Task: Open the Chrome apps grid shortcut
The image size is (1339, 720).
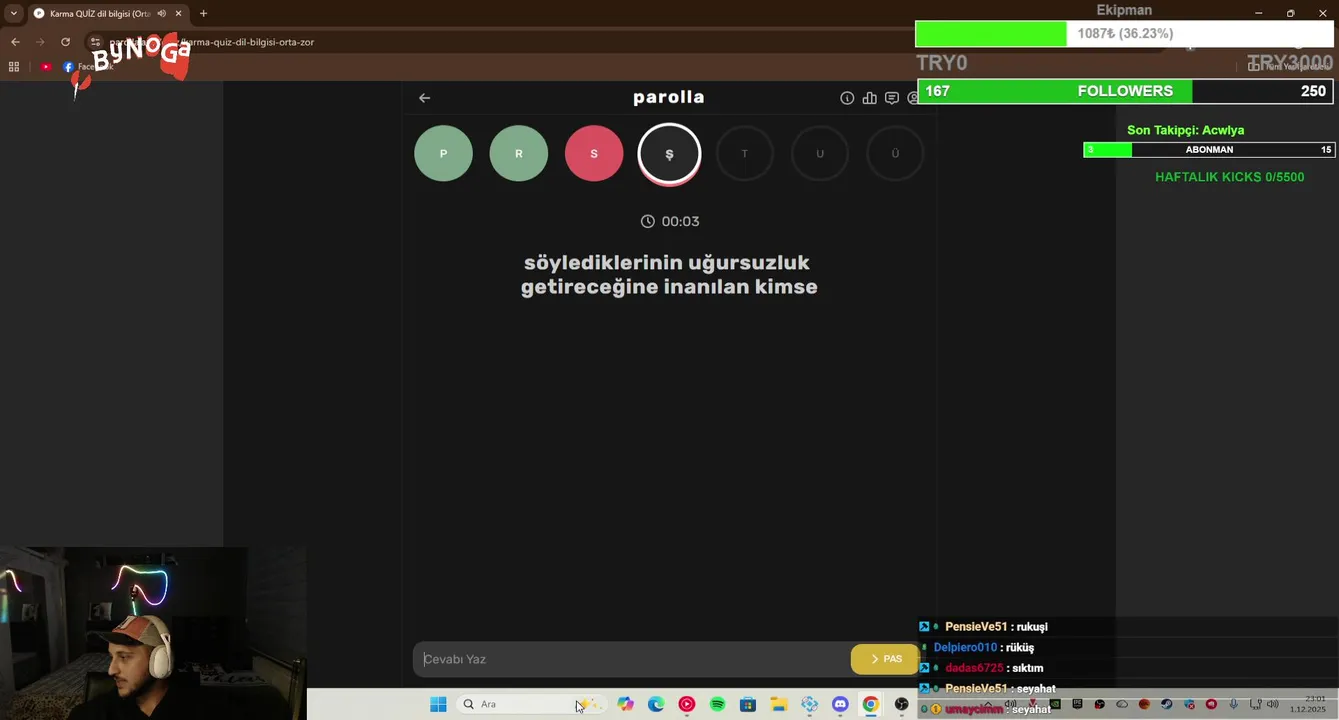Action: click(x=14, y=67)
